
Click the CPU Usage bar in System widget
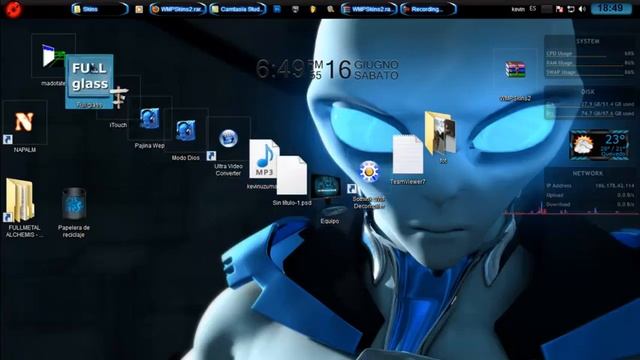tap(590, 53)
